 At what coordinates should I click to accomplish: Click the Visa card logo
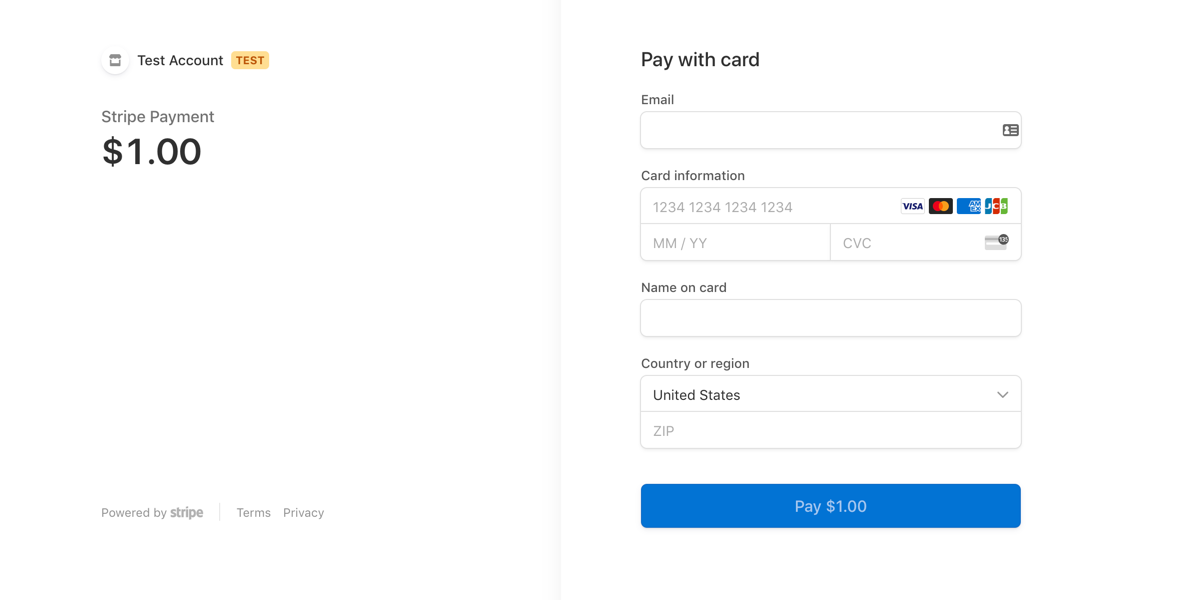912,206
